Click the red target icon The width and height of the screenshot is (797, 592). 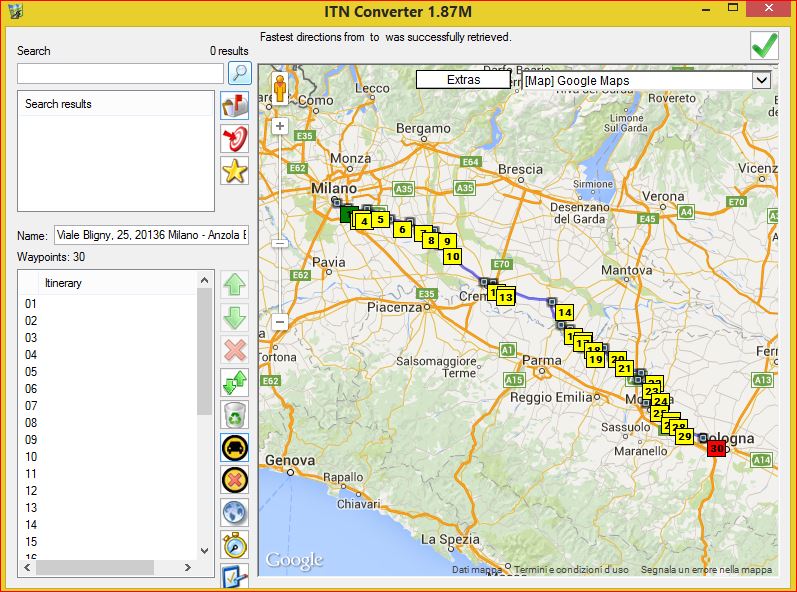(234, 138)
